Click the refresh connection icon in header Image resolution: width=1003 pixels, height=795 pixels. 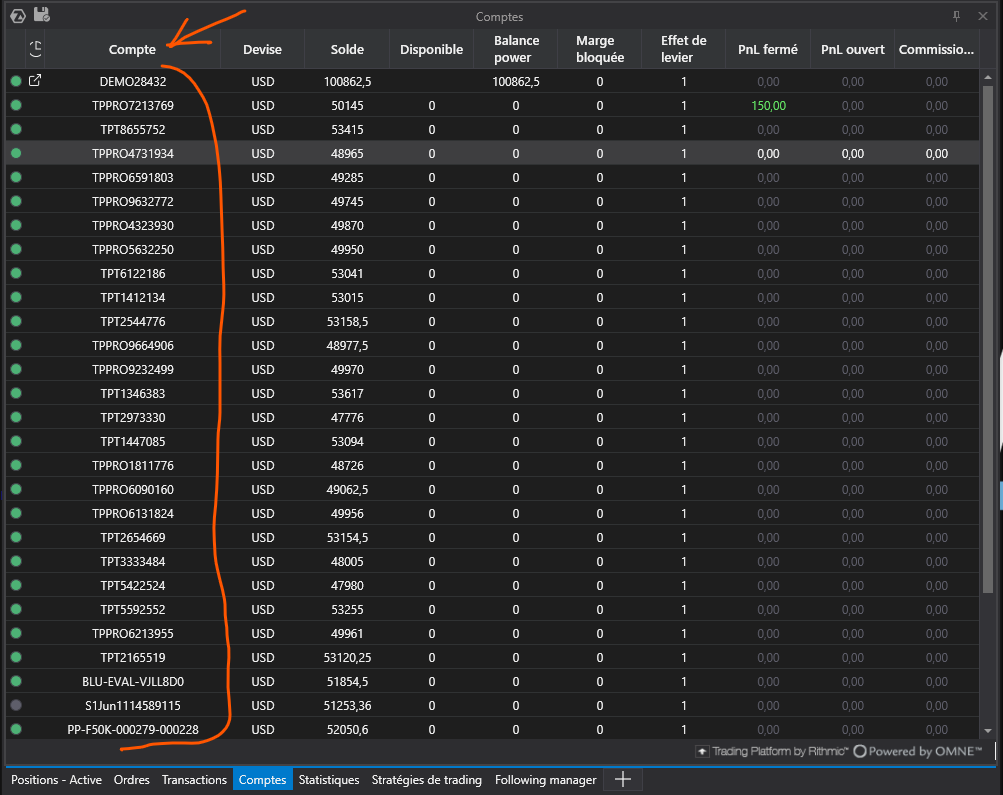[35, 49]
